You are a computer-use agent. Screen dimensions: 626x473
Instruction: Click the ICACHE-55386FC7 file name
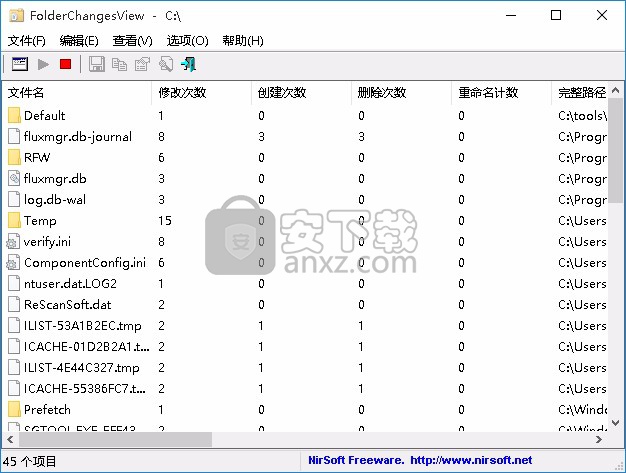tap(85, 388)
